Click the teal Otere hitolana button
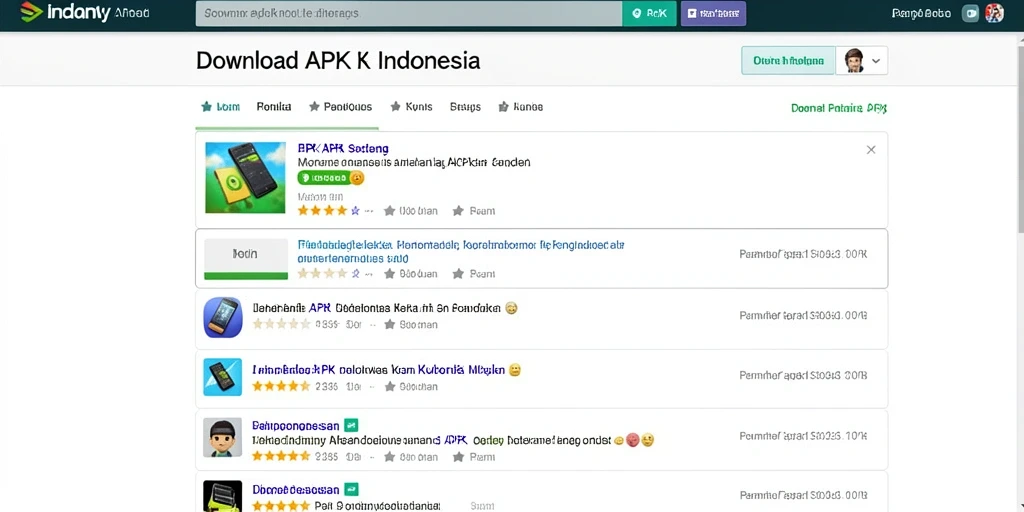1024x512 pixels. click(788, 61)
